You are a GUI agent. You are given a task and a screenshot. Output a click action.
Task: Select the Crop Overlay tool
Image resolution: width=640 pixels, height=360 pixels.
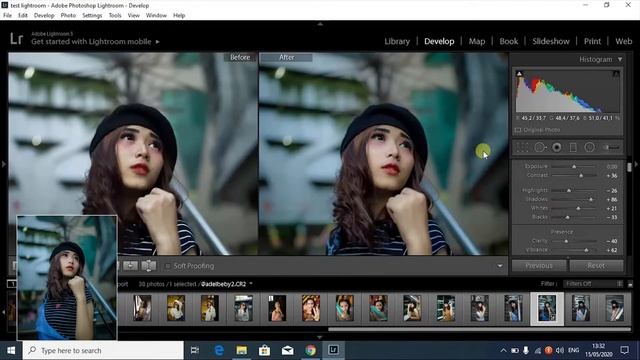[522, 147]
